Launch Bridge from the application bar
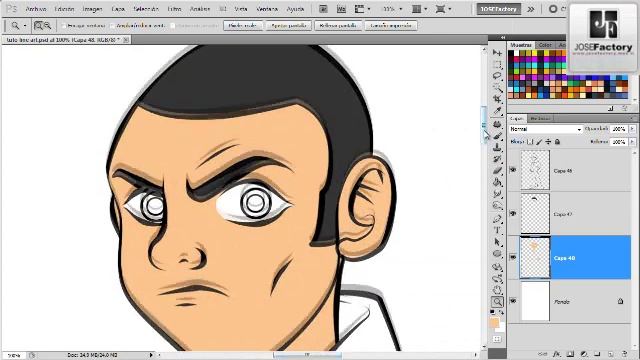 point(323,9)
